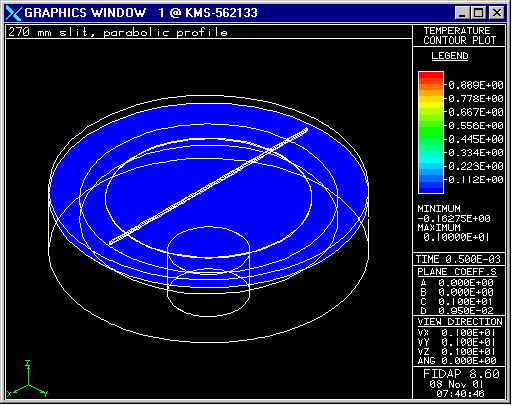512x405 pixels.
Task: Click the green band of legend color bar
Action: (431, 133)
